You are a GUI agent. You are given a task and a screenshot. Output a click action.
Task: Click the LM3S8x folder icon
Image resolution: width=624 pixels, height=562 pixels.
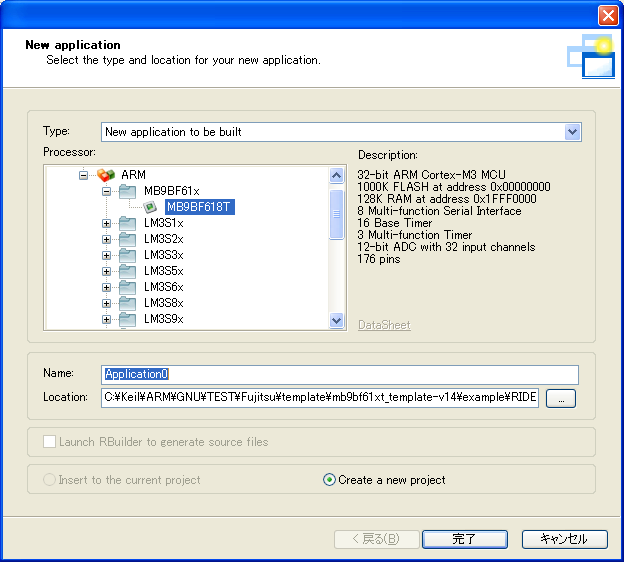127,303
